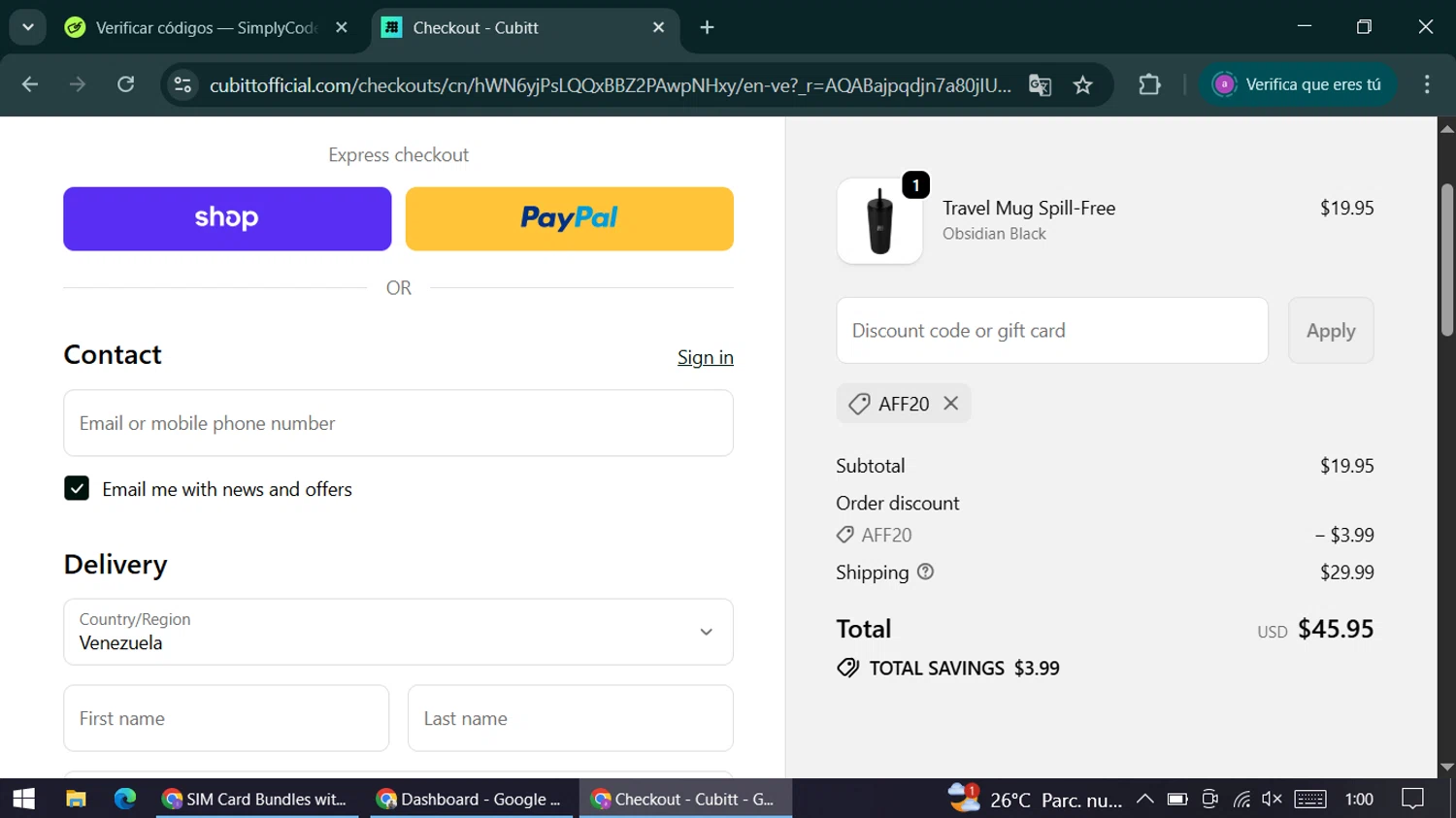Image resolution: width=1456 pixels, height=818 pixels.
Task: Click the Meet Now tray icon
Action: click(x=1209, y=799)
